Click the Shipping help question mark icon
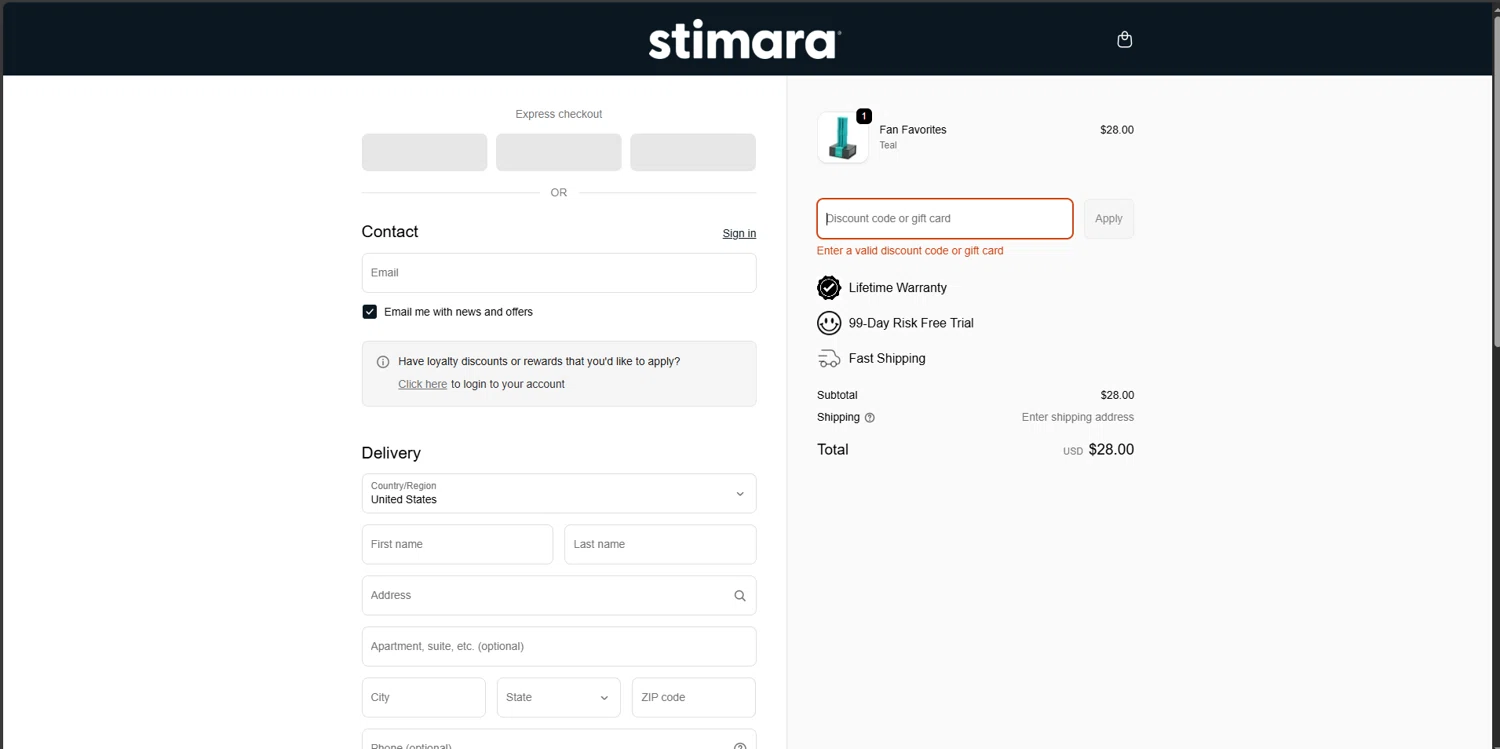Screen dimensions: 1500x749 click(870, 418)
